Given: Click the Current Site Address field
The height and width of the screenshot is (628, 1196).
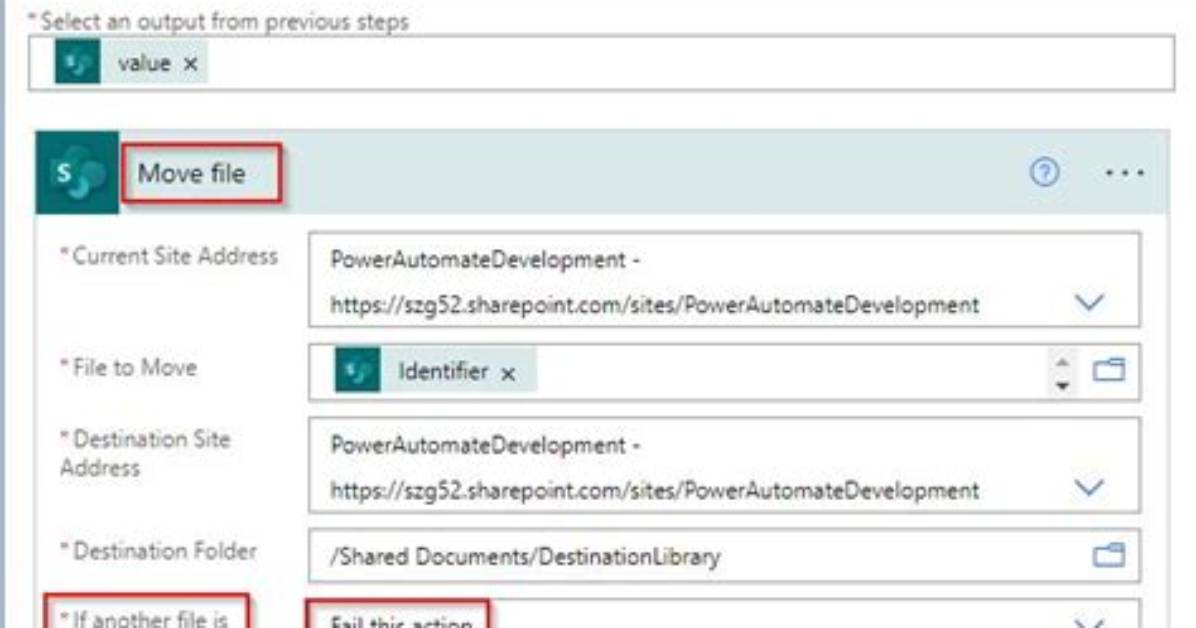Looking at the screenshot, I should pos(724,281).
